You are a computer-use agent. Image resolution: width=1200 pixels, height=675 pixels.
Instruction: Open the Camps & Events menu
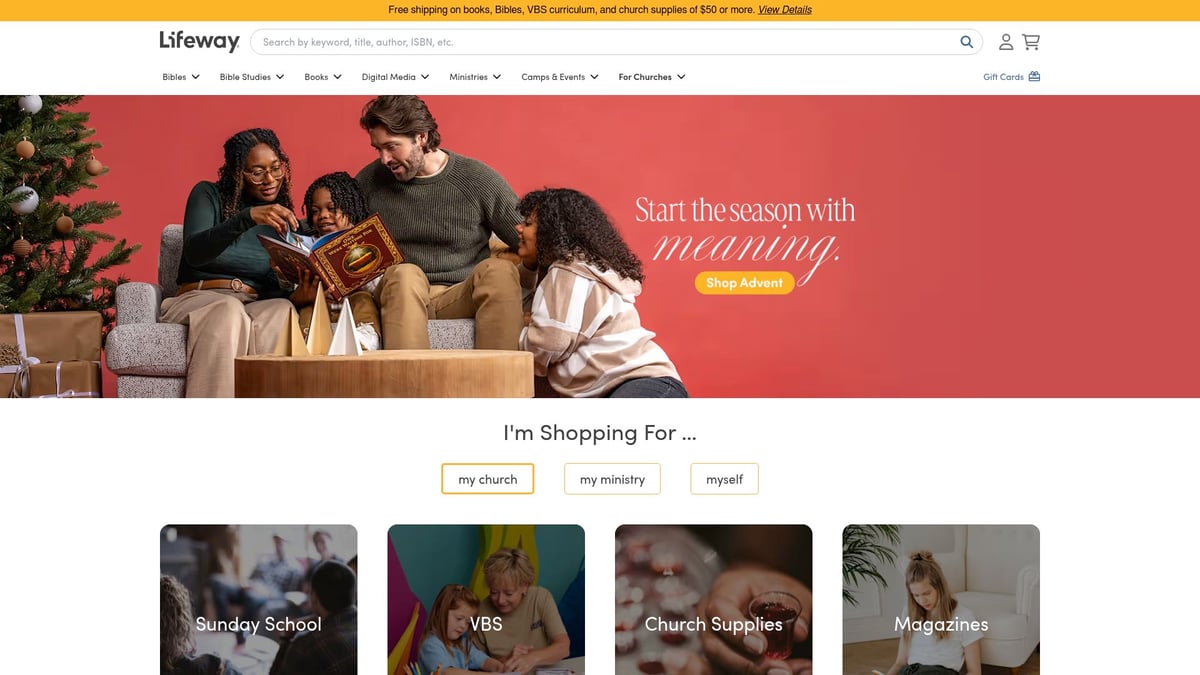(560, 77)
